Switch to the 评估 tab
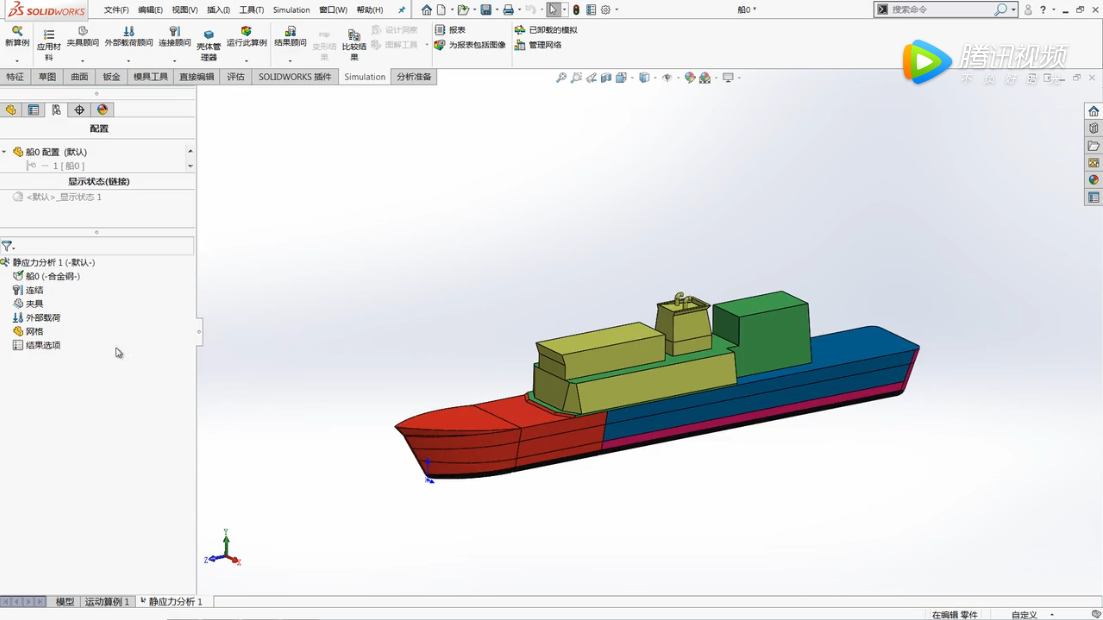The image size is (1103, 620). (x=236, y=77)
